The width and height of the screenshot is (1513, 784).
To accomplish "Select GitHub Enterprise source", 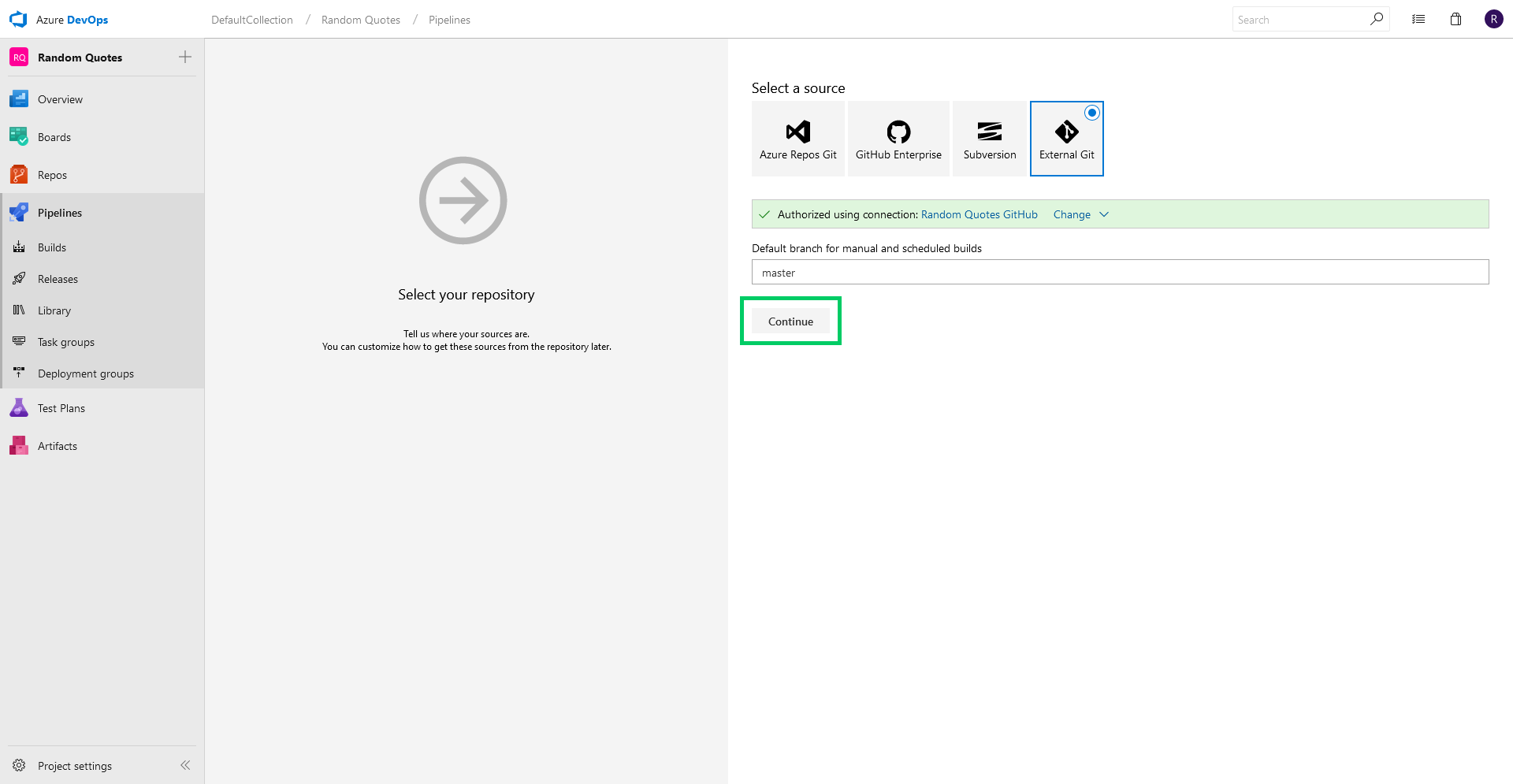I will click(898, 139).
